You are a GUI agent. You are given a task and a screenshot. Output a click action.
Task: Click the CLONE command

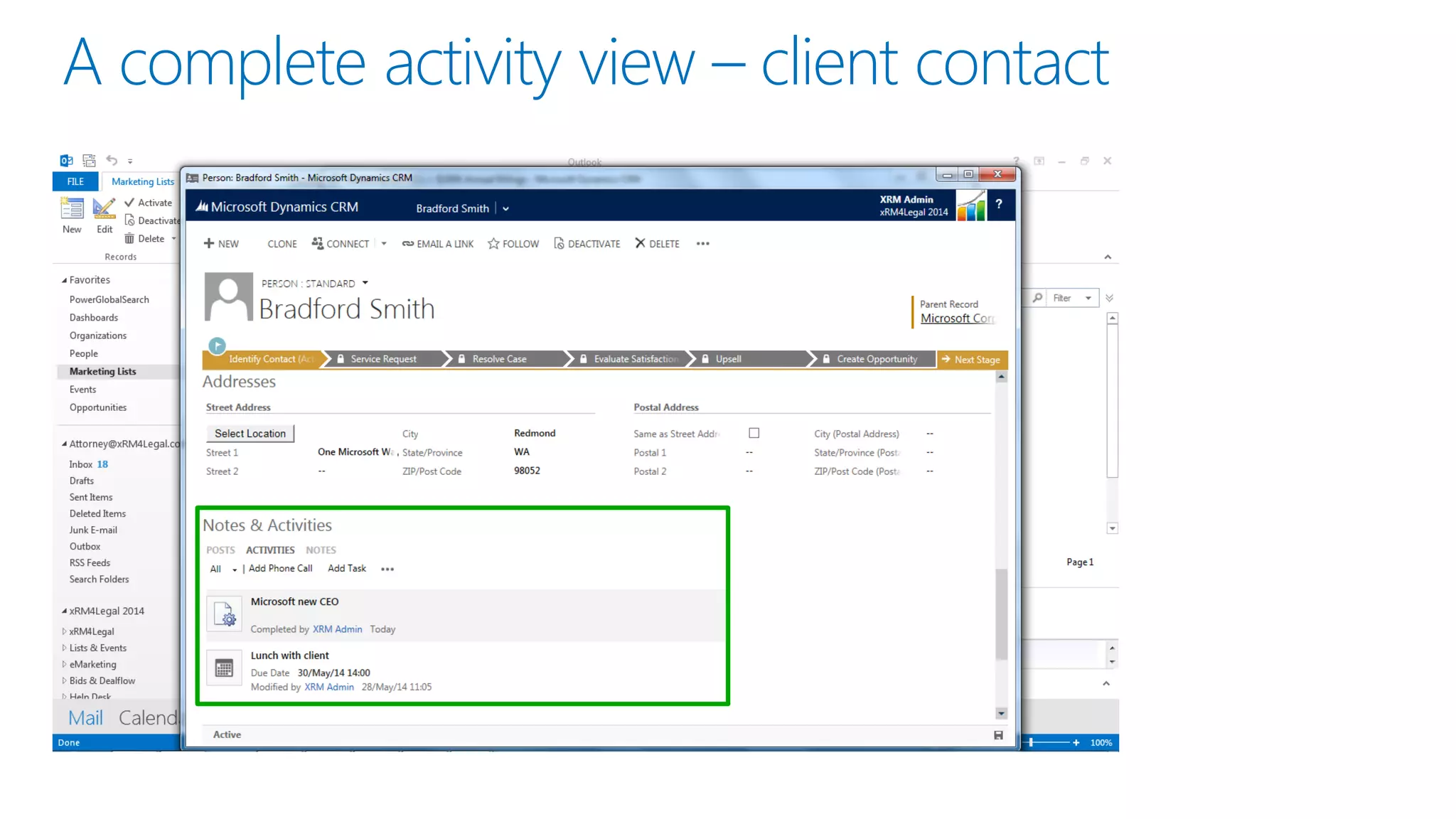[x=282, y=244]
